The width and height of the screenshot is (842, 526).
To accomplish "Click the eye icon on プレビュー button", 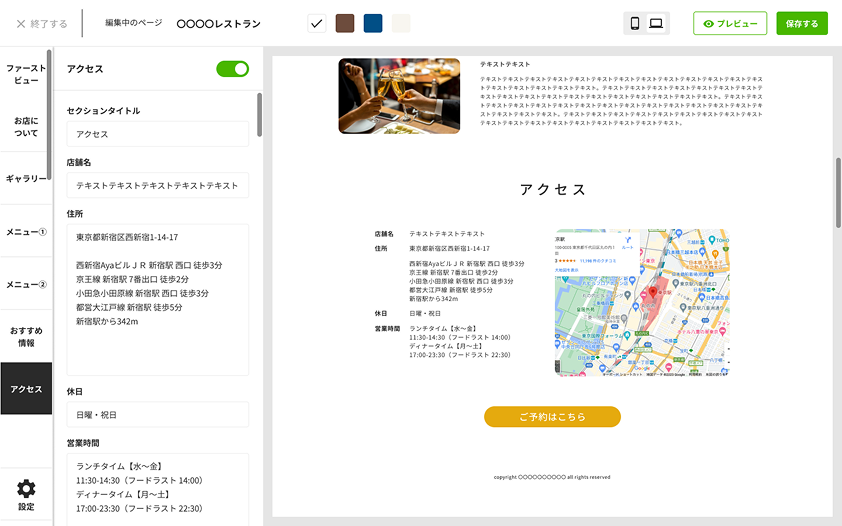I will (709, 24).
